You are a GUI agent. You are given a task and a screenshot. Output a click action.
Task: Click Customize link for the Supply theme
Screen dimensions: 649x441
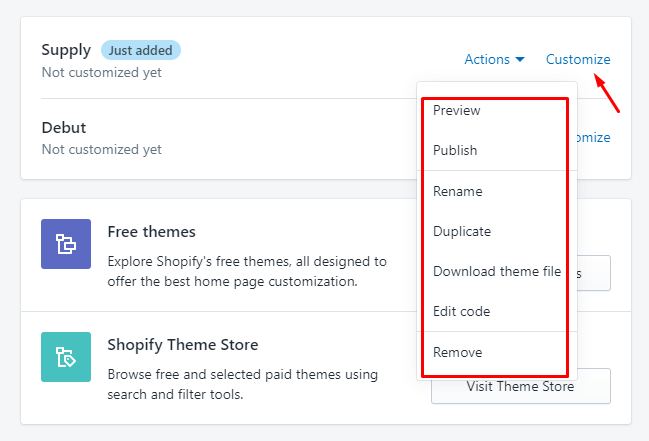pos(578,60)
